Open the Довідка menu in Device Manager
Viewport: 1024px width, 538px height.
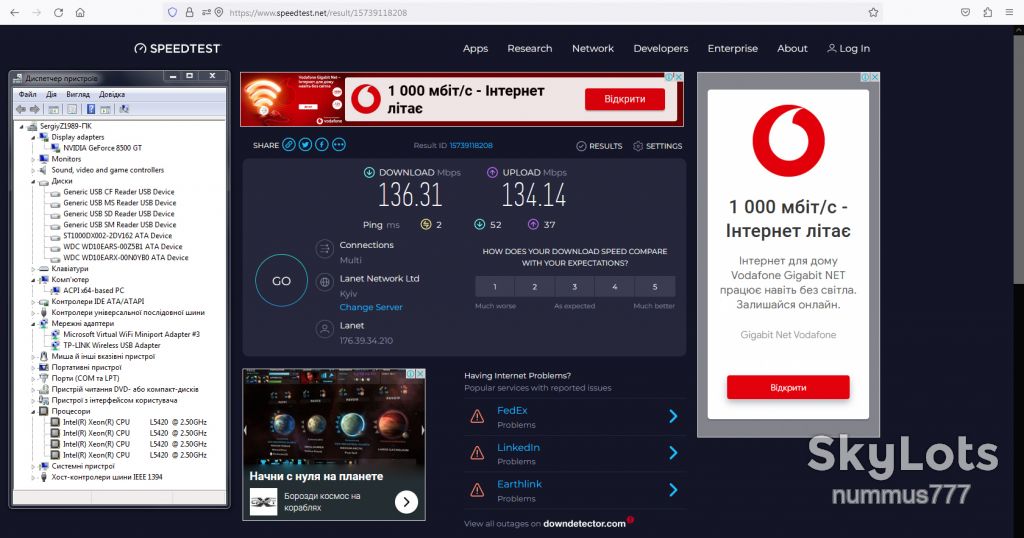point(112,94)
